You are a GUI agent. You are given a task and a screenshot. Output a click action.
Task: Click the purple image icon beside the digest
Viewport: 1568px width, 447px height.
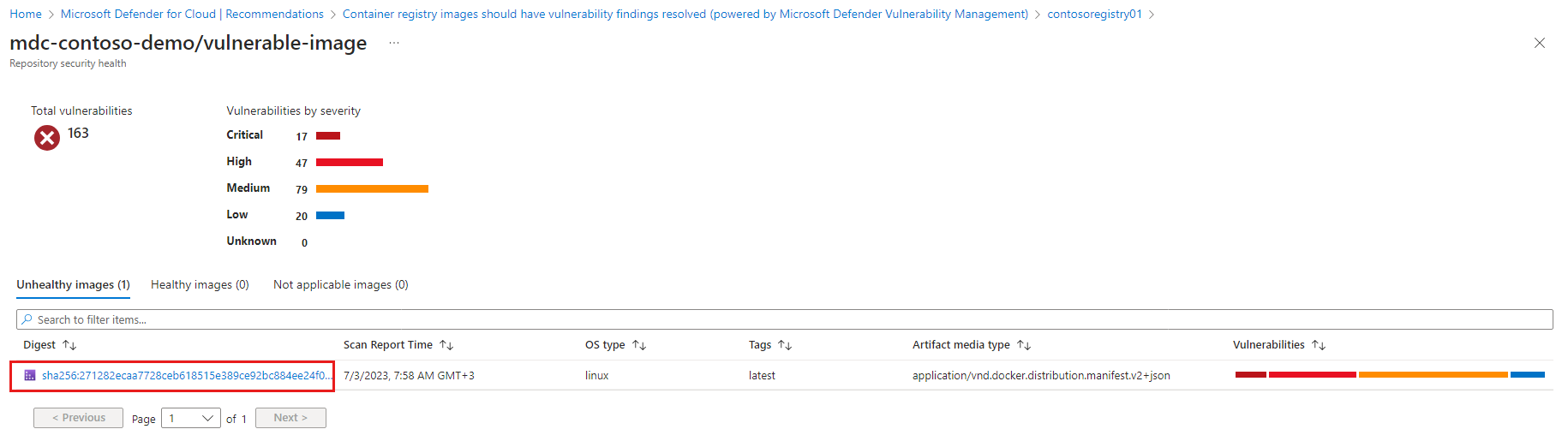[30, 375]
